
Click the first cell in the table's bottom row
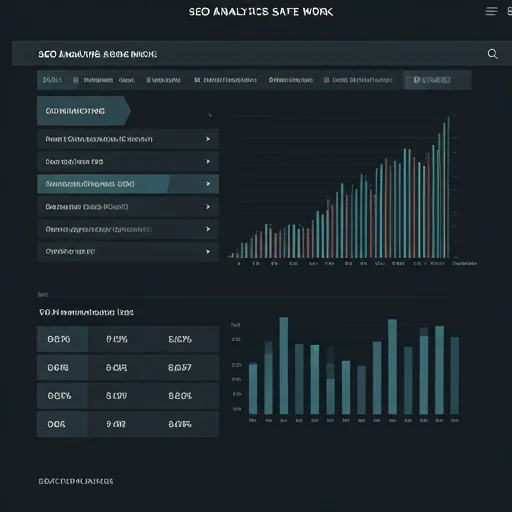point(62,424)
